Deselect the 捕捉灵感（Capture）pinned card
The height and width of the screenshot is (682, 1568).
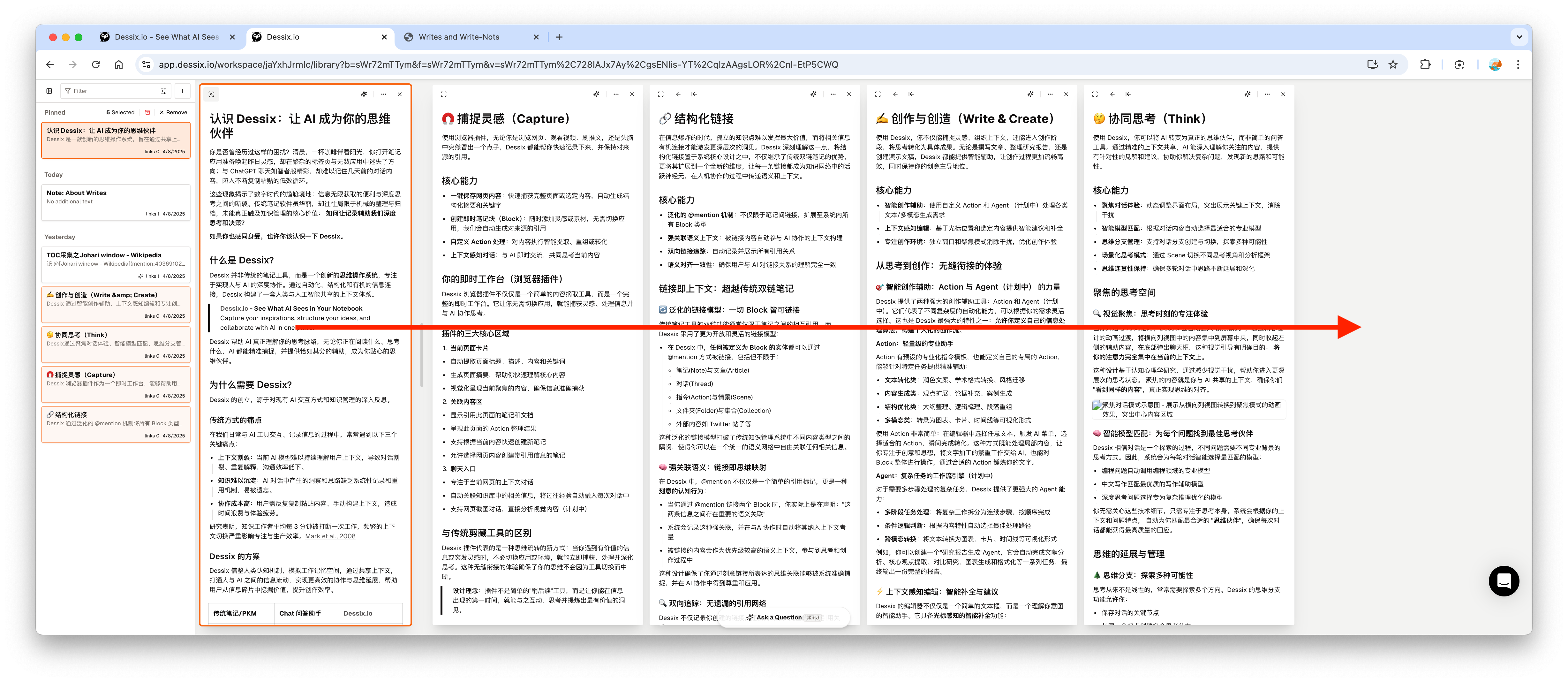click(x=116, y=384)
